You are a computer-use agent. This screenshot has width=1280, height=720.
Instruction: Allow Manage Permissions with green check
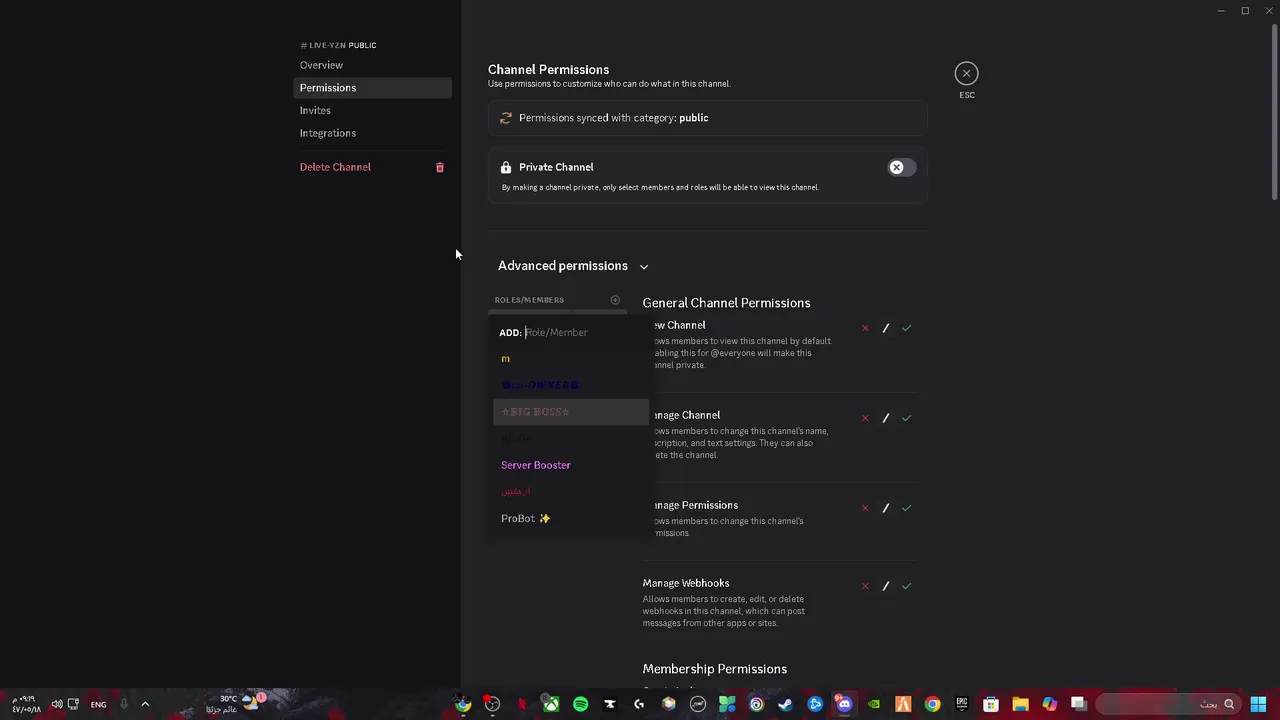tap(906, 508)
